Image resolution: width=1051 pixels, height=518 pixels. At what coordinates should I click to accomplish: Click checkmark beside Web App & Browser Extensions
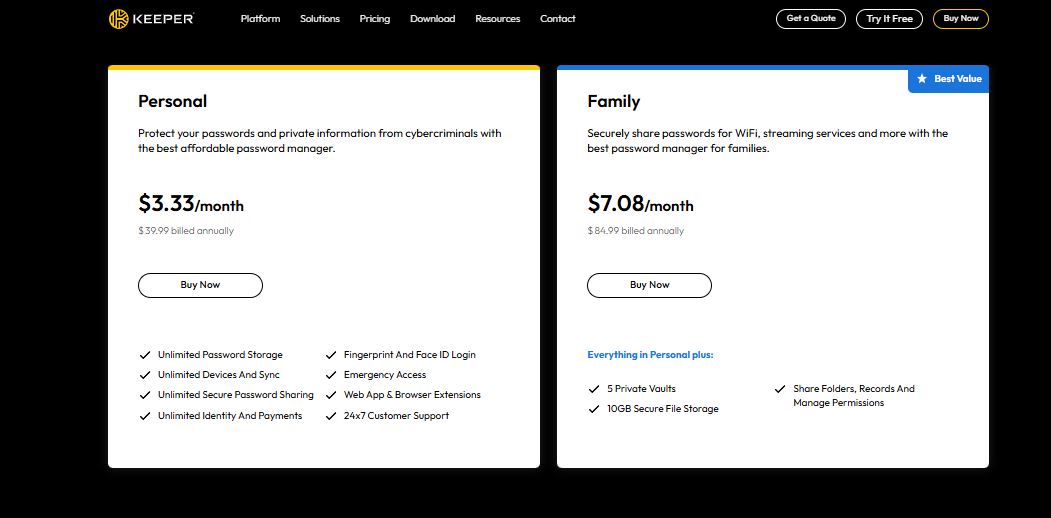click(x=330, y=395)
